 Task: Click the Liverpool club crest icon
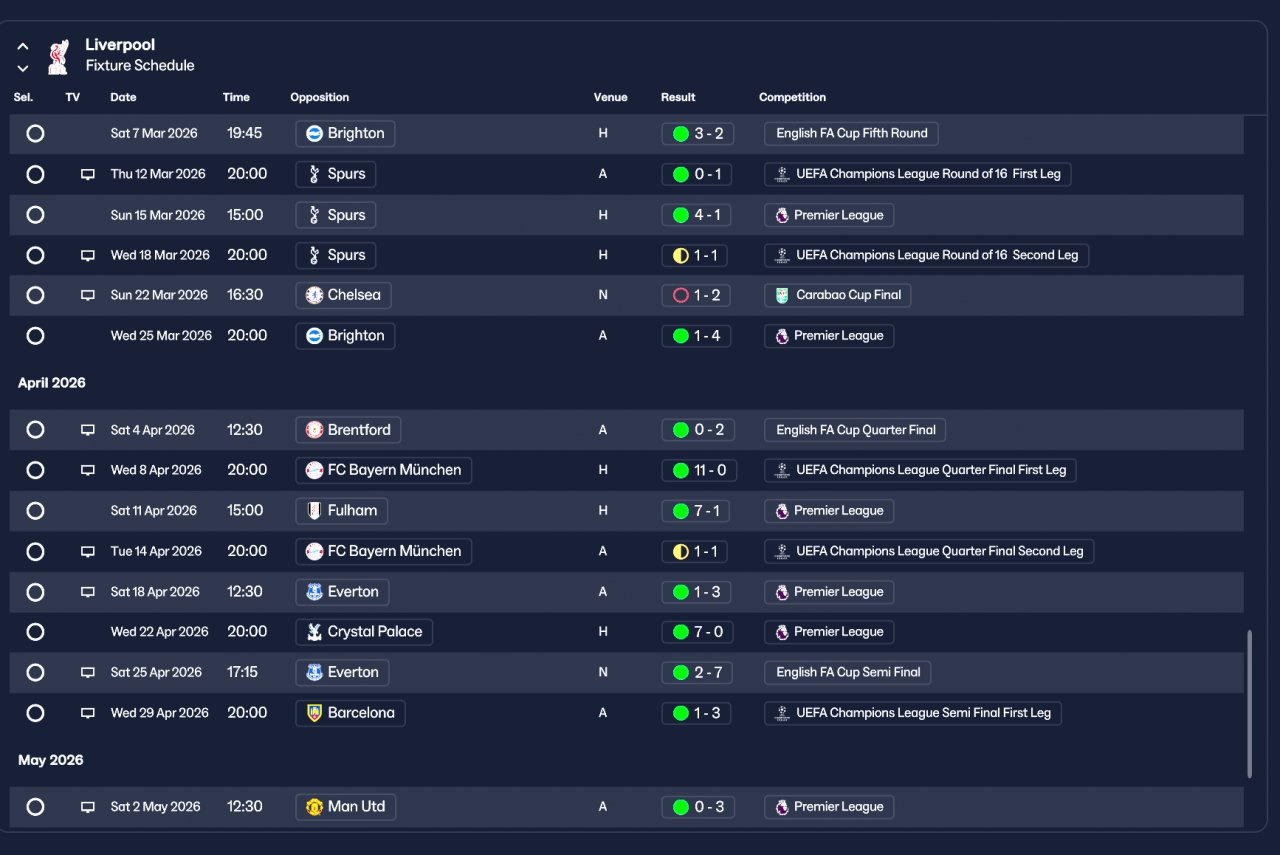[58, 56]
